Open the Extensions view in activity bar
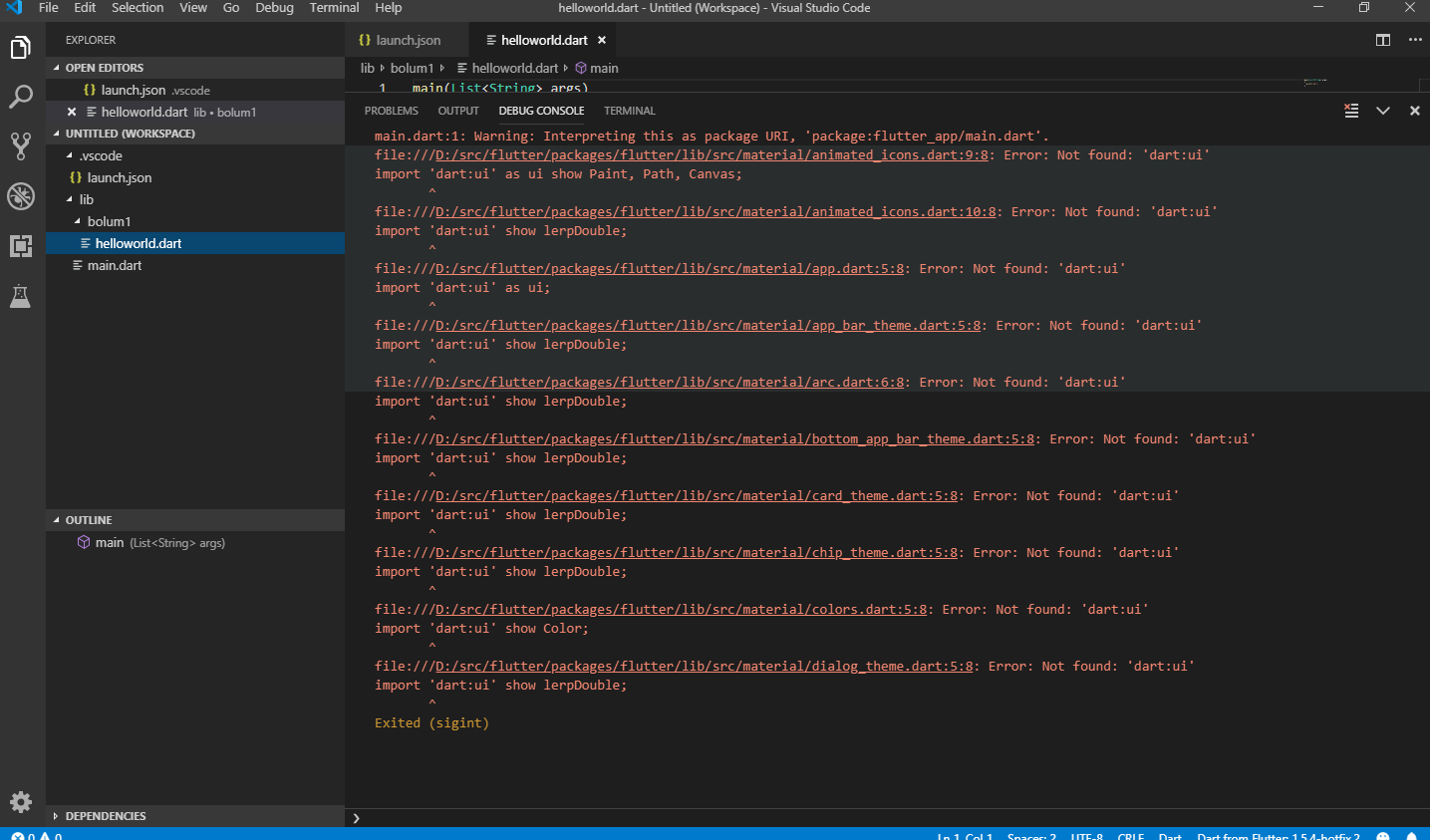 click(x=21, y=246)
